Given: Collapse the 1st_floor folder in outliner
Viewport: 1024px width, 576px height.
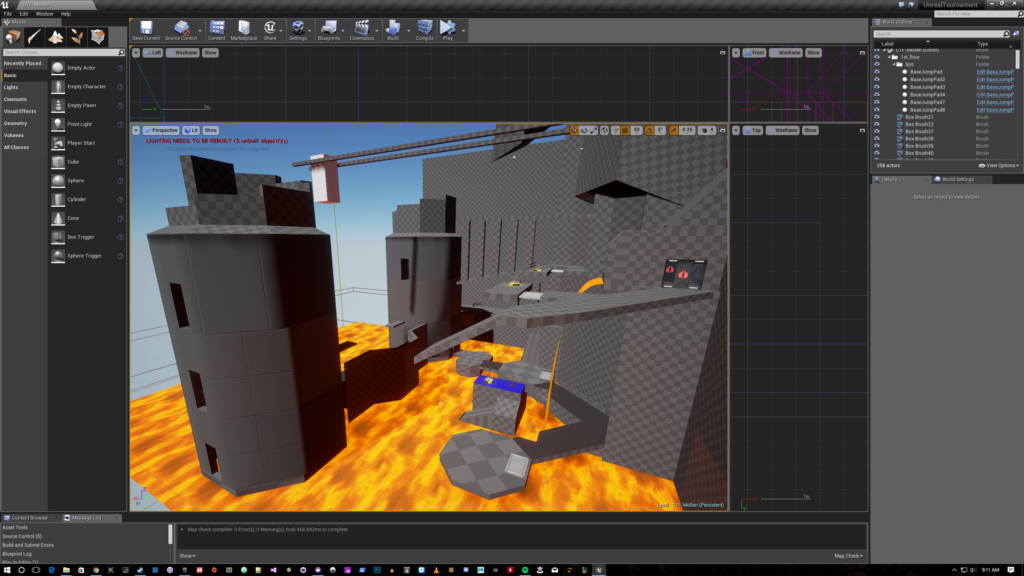Looking at the screenshot, I should (x=889, y=57).
